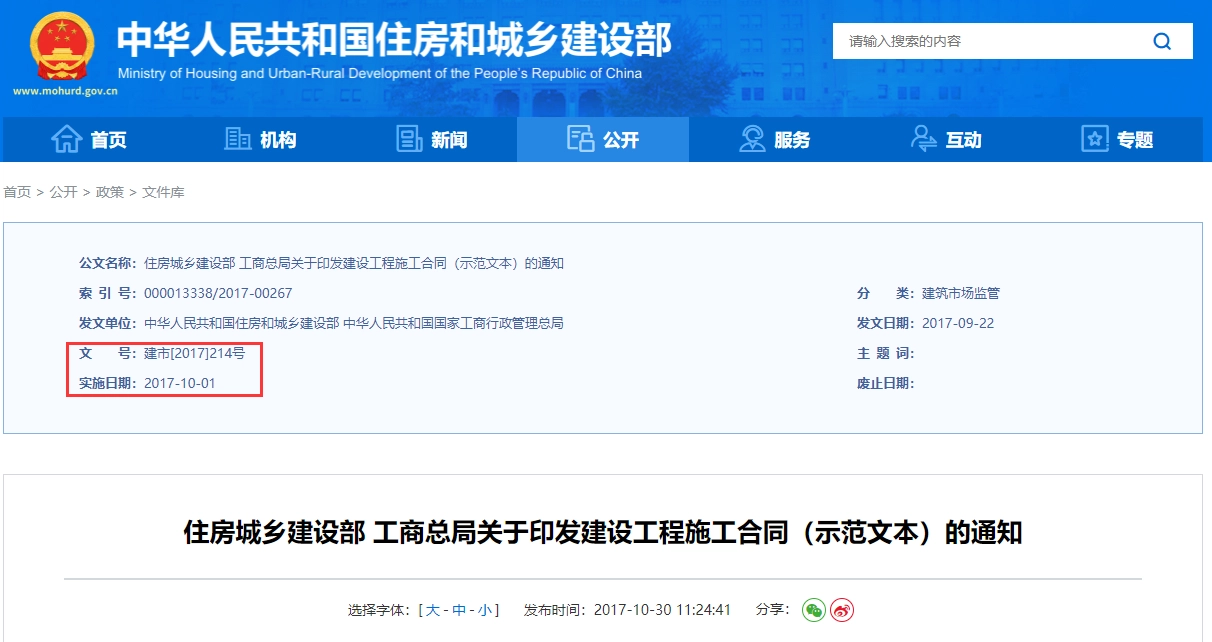Focus the search input field
Image resolution: width=1212 pixels, height=642 pixels.
click(985, 41)
